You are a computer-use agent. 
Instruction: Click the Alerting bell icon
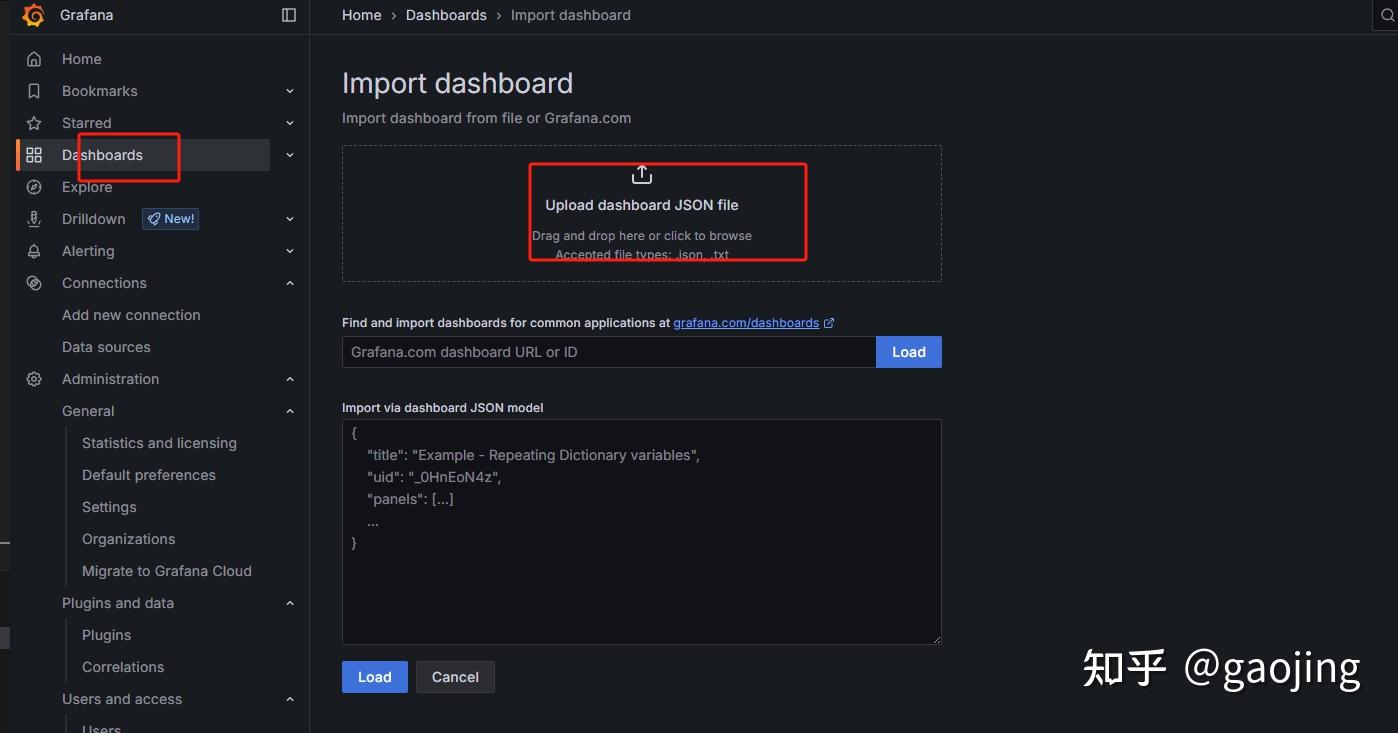click(x=34, y=251)
